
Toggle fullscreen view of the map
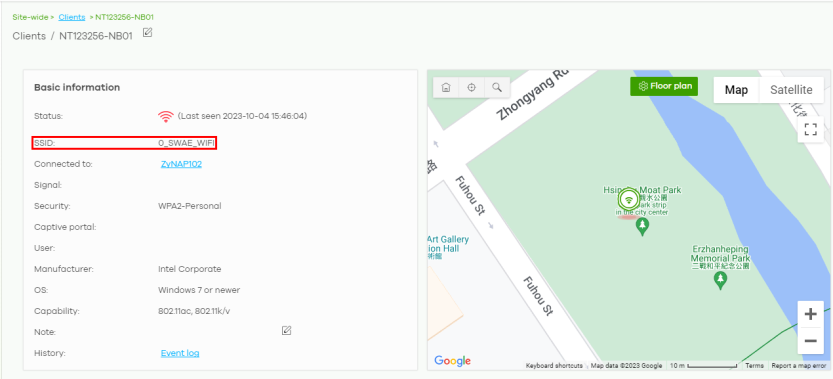(x=810, y=129)
